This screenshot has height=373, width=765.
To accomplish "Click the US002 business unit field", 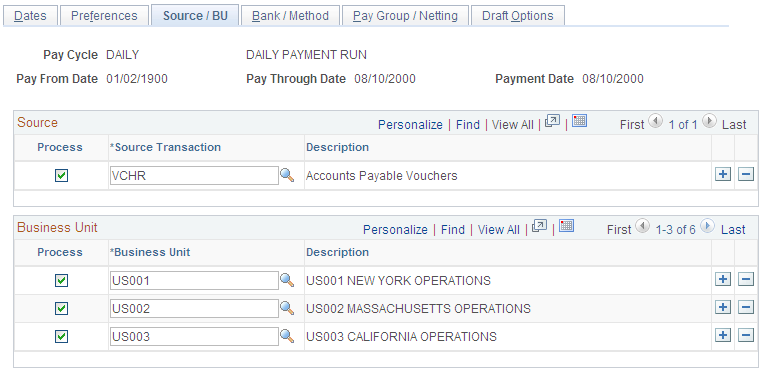I will click(x=194, y=309).
